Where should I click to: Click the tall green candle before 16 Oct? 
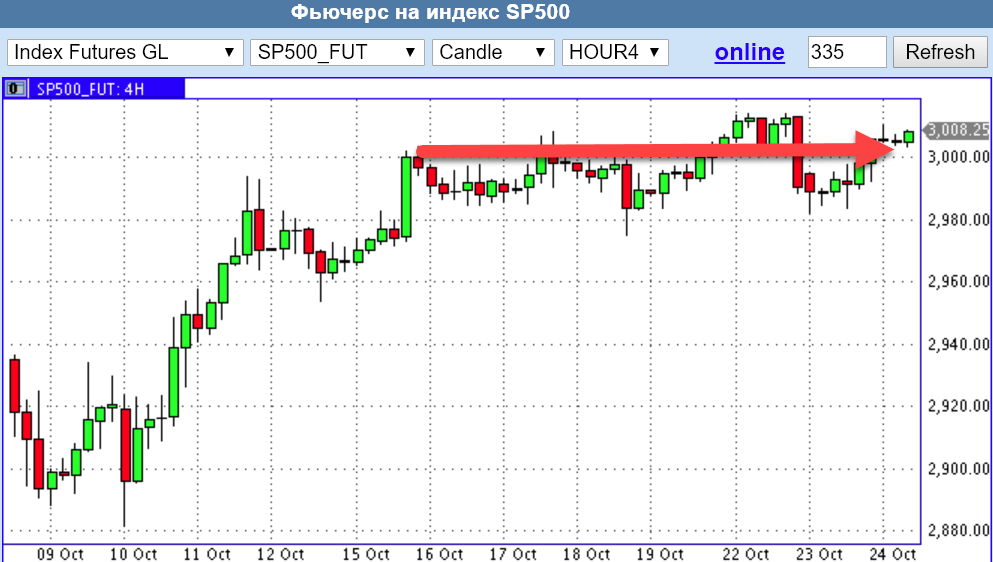(x=406, y=197)
